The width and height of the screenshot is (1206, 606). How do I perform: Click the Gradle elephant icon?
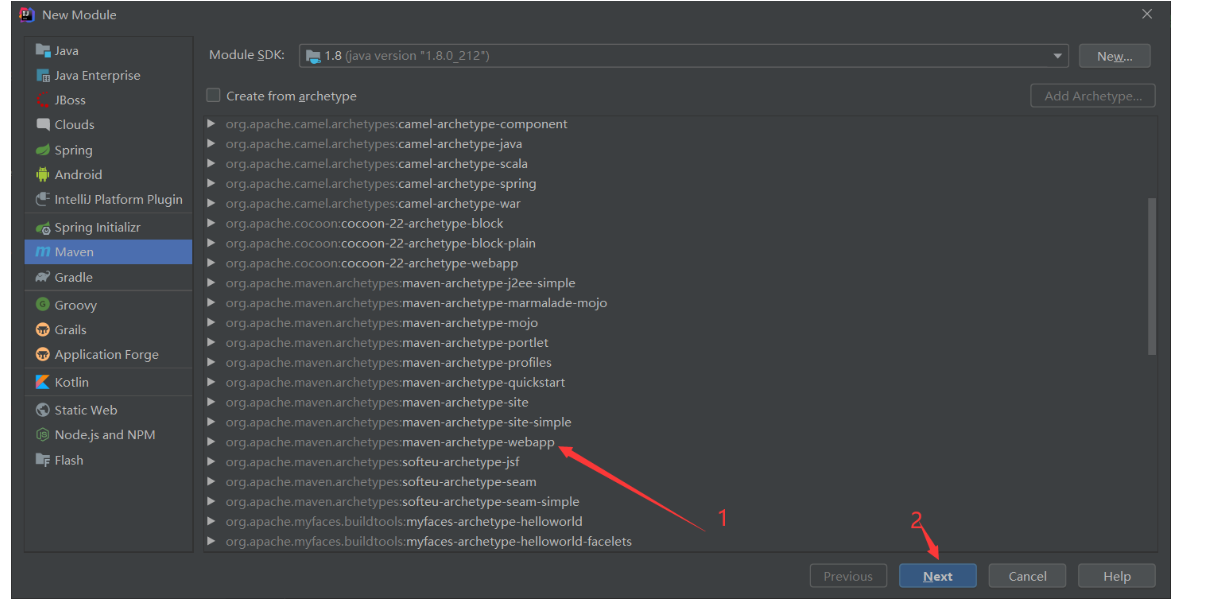pyautogui.click(x=43, y=277)
